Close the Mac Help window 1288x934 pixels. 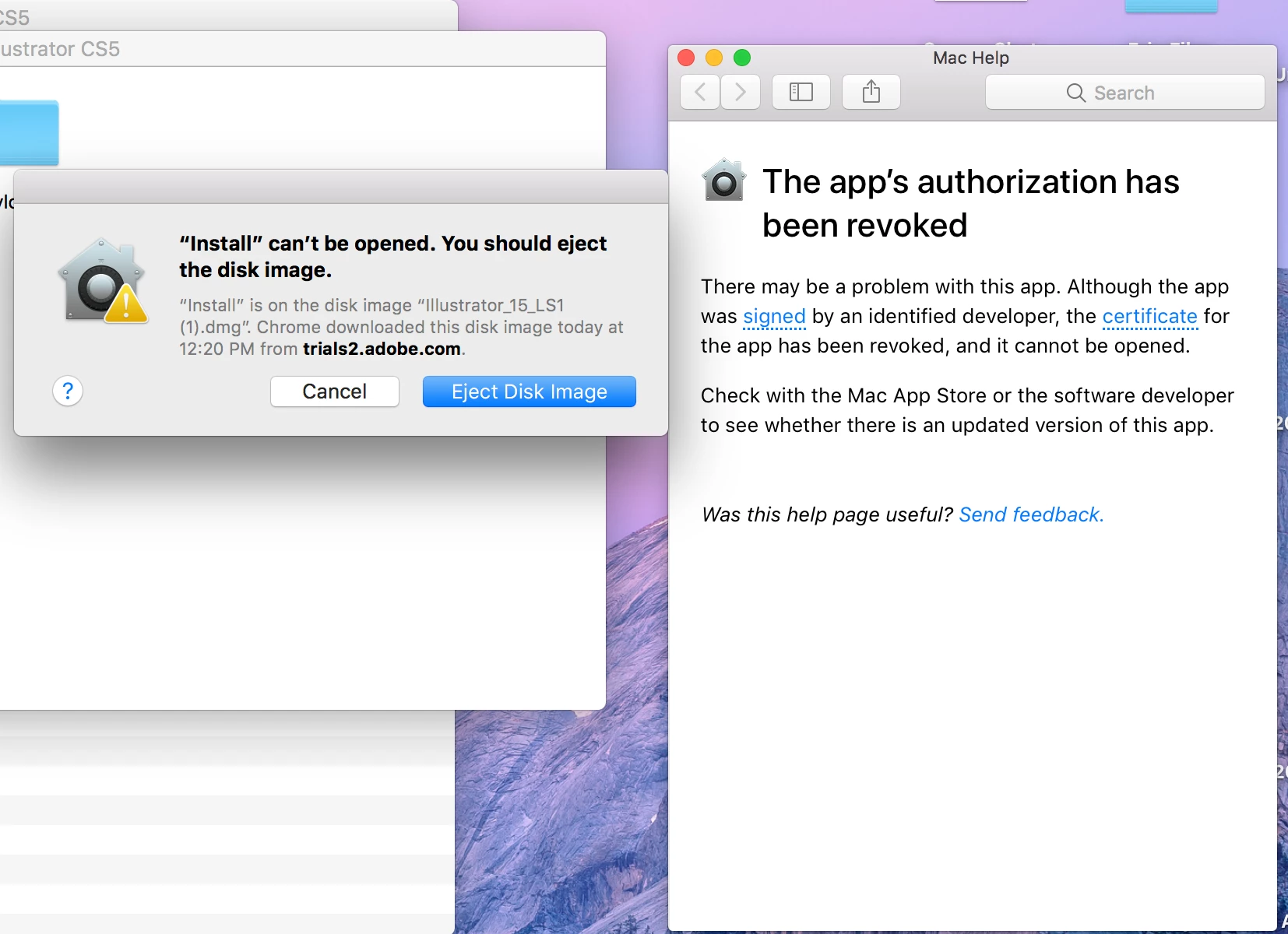pos(686,58)
